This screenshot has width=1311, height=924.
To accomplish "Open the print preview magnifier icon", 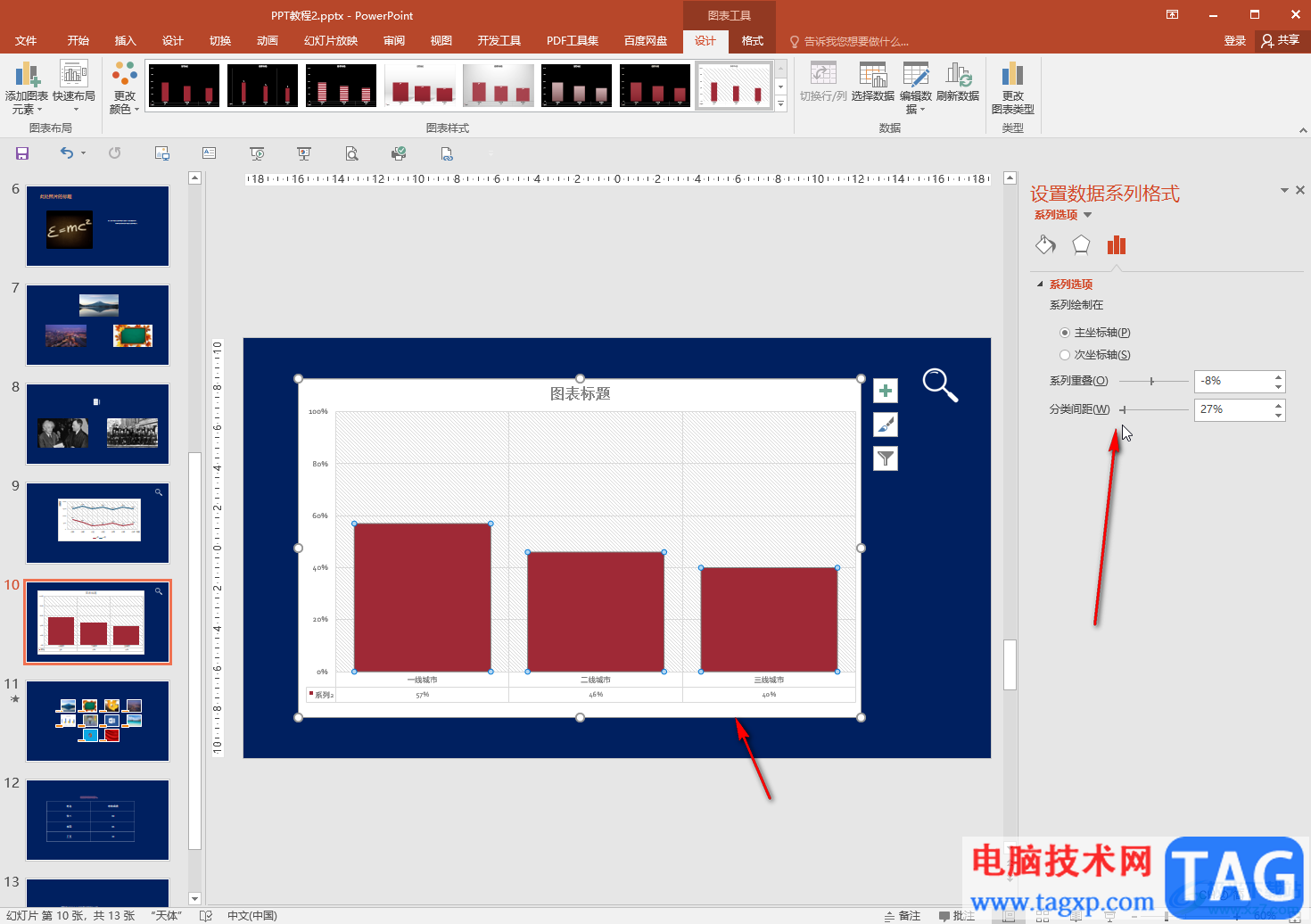I will [352, 153].
